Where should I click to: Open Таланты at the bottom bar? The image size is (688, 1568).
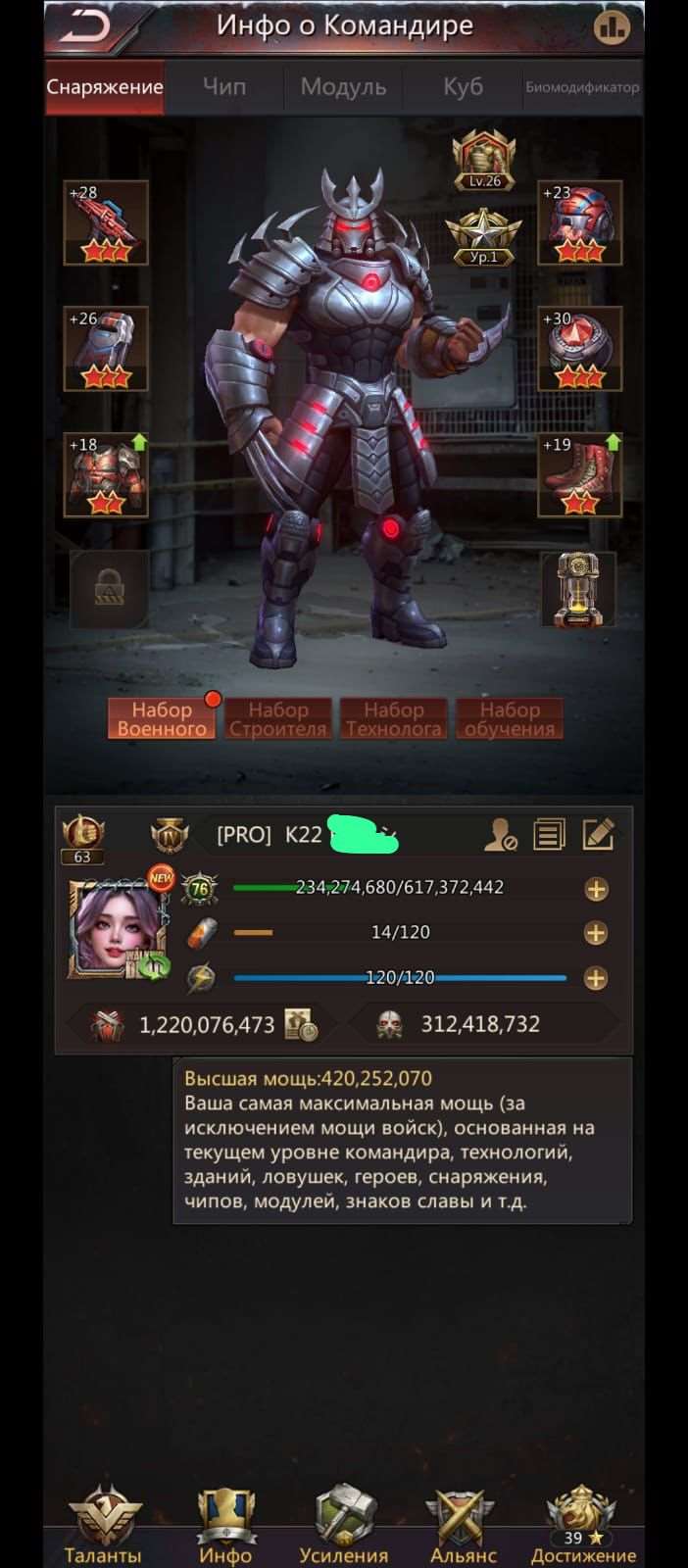(103, 1526)
